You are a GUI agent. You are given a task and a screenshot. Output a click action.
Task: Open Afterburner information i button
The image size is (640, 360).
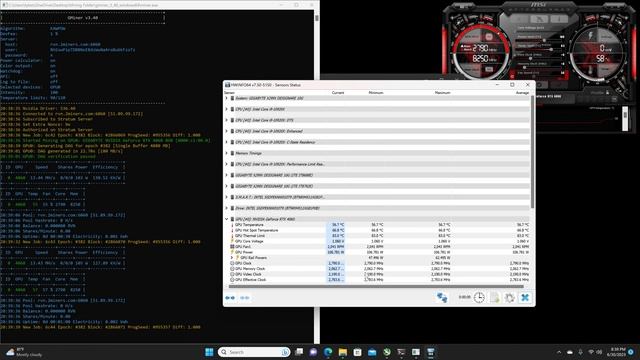tap(558, 19)
